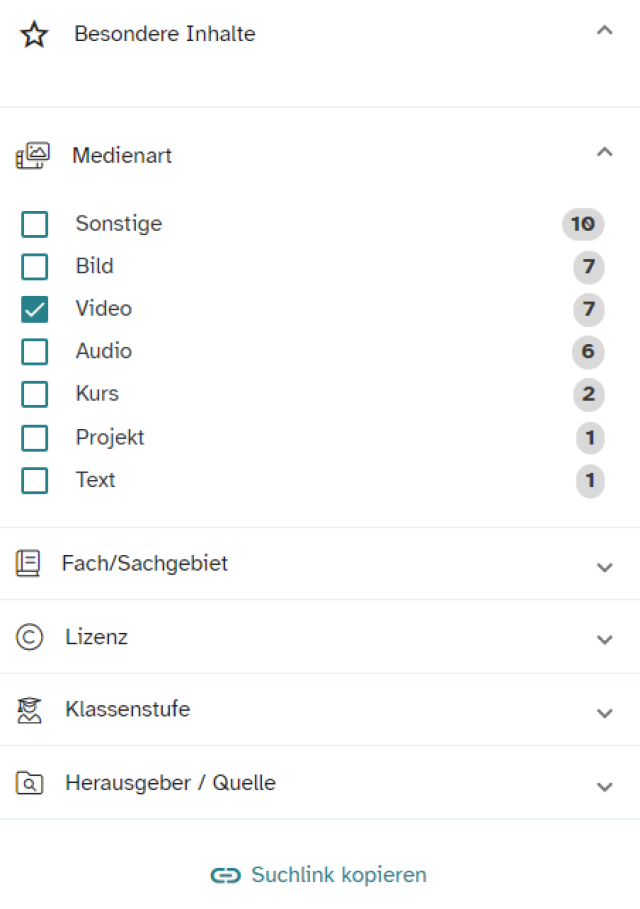The width and height of the screenshot is (640, 909).
Task: Click the book icon beside Fach/Sachgebiet
Action: tap(28, 563)
